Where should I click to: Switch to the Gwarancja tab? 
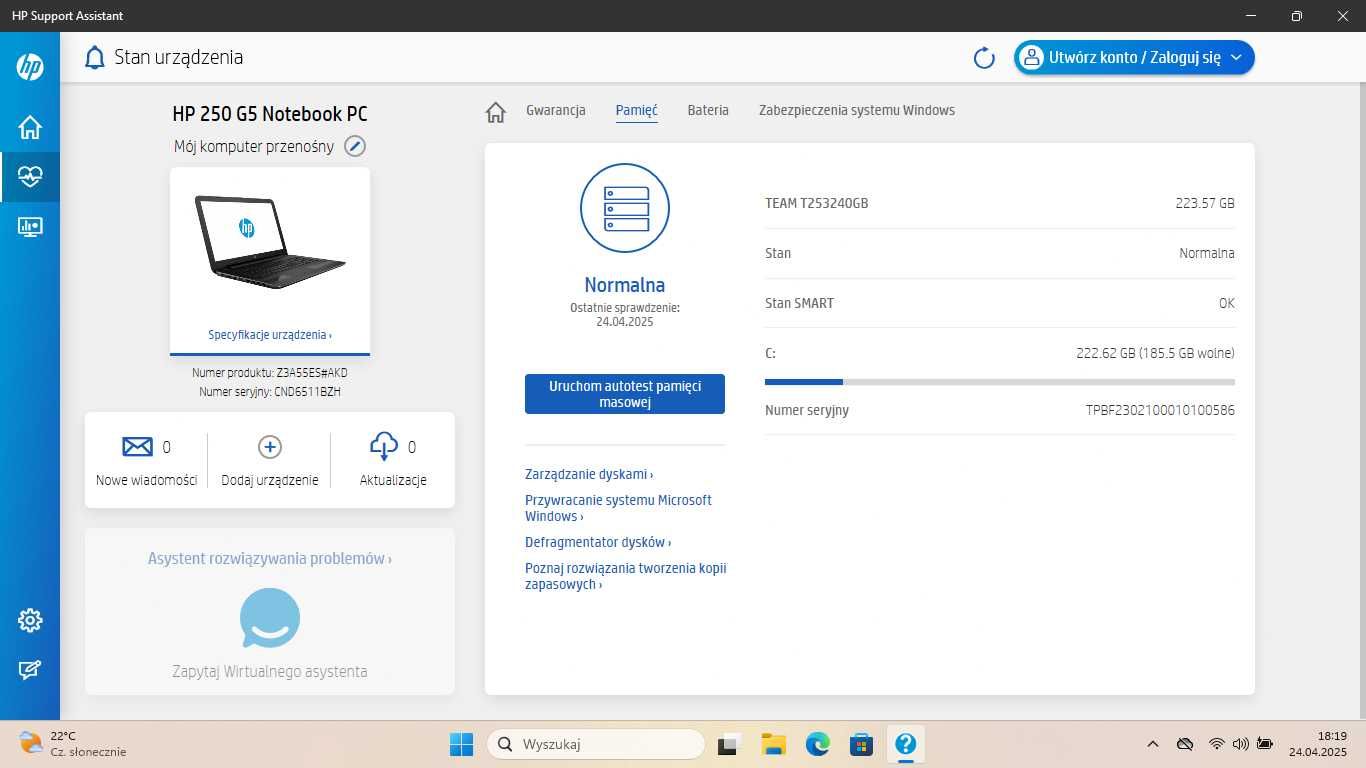point(556,110)
